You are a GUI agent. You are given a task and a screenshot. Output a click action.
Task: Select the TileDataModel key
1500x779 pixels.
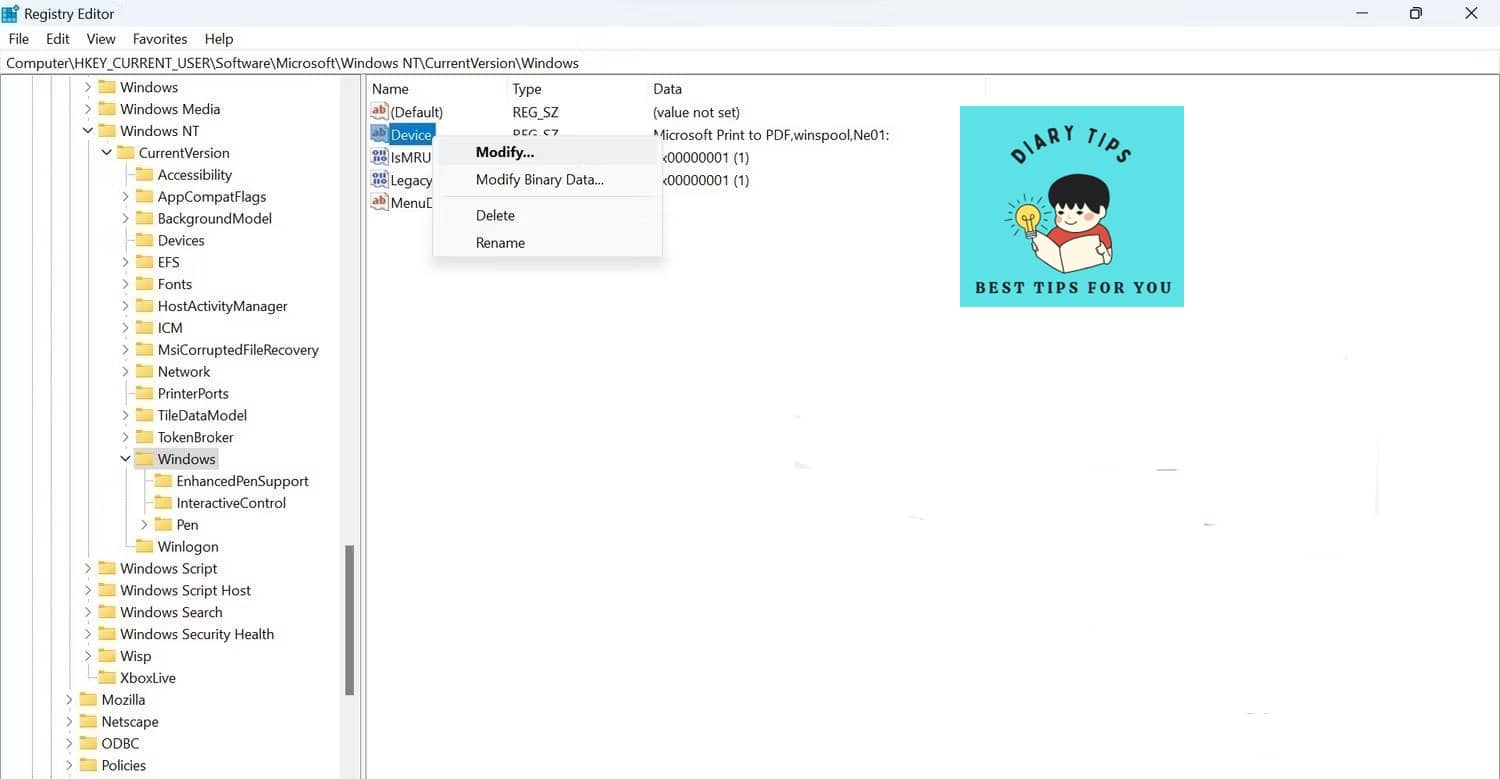202,415
